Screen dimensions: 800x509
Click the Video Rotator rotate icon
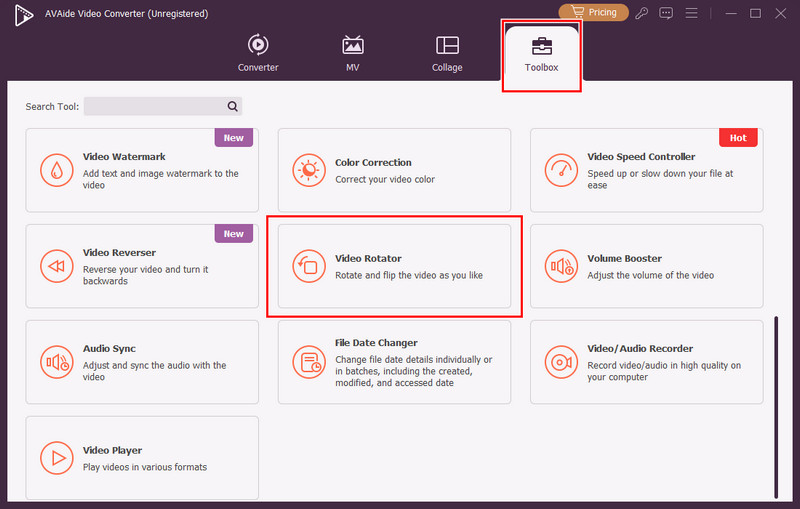click(x=309, y=266)
